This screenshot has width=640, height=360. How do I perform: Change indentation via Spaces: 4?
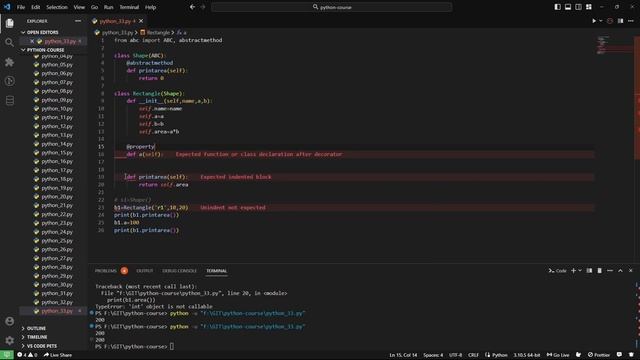[x=433, y=355]
